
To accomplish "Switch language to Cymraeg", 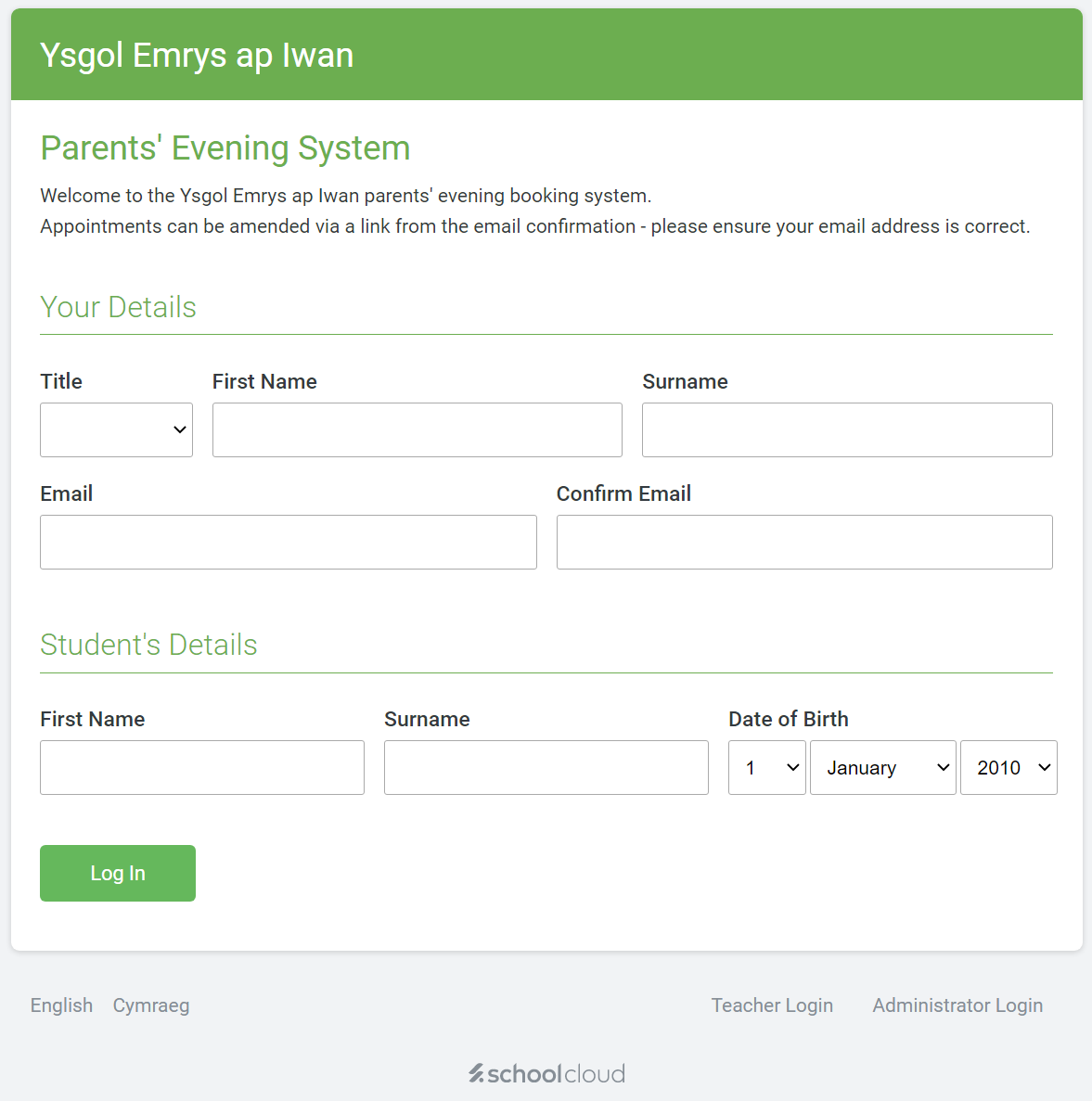I will (x=151, y=1005).
